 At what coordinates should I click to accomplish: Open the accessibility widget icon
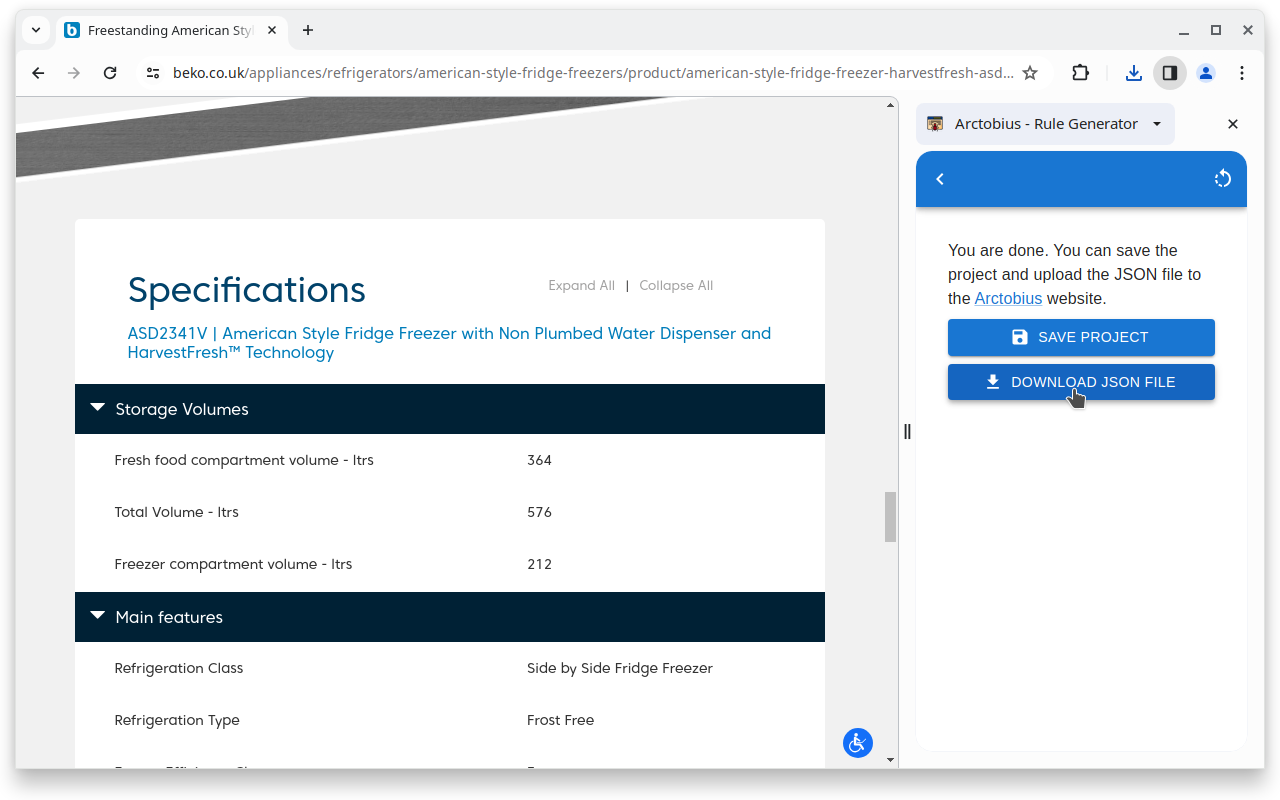click(x=858, y=743)
